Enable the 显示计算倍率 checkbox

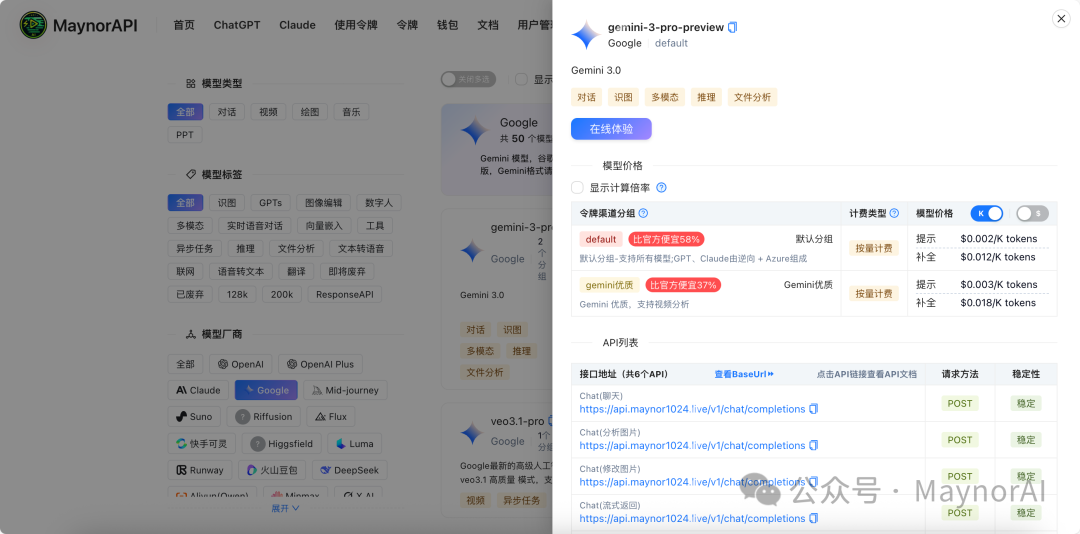coord(577,187)
